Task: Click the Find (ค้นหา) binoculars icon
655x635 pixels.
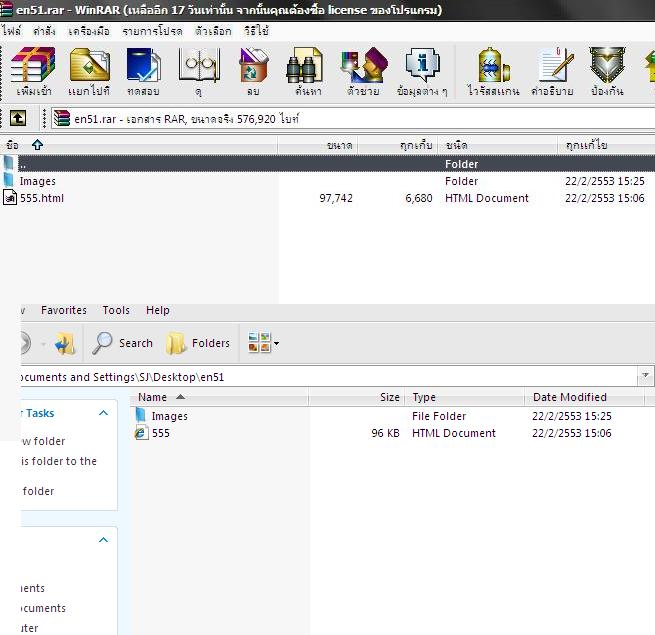Action: click(305, 65)
